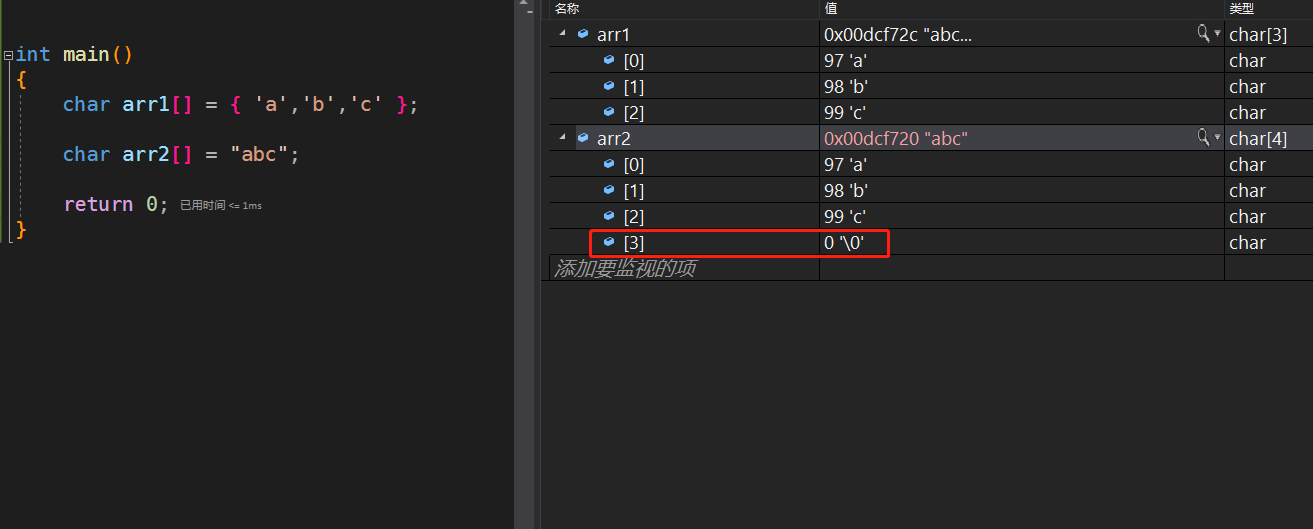Click the value 98 'b' under arr1
This screenshot has height=529, width=1313.
(846, 86)
